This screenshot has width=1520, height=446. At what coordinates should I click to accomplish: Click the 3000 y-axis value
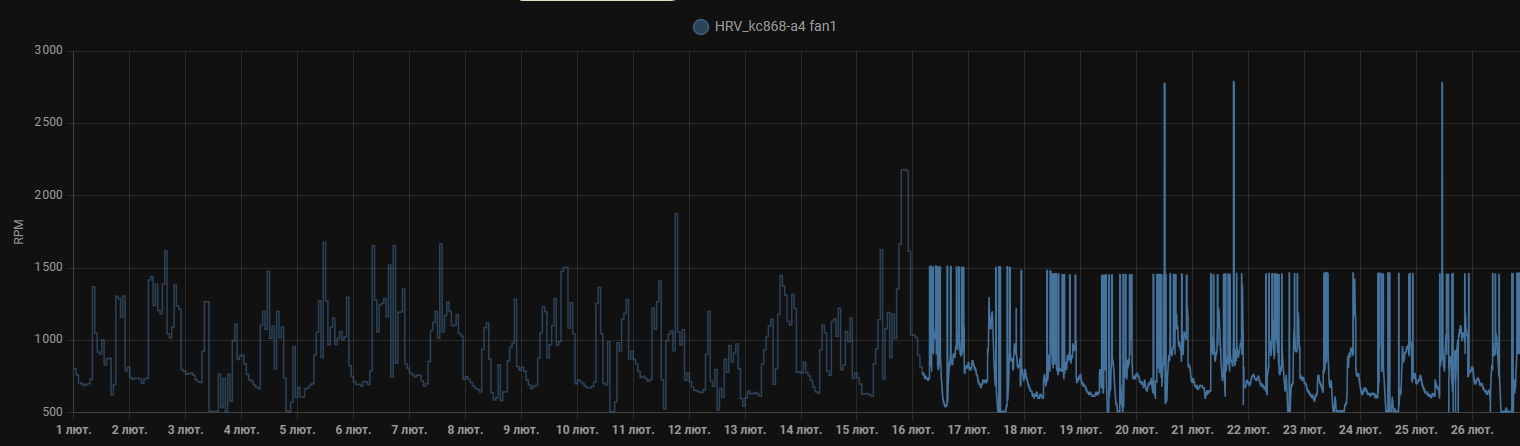(49, 51)
